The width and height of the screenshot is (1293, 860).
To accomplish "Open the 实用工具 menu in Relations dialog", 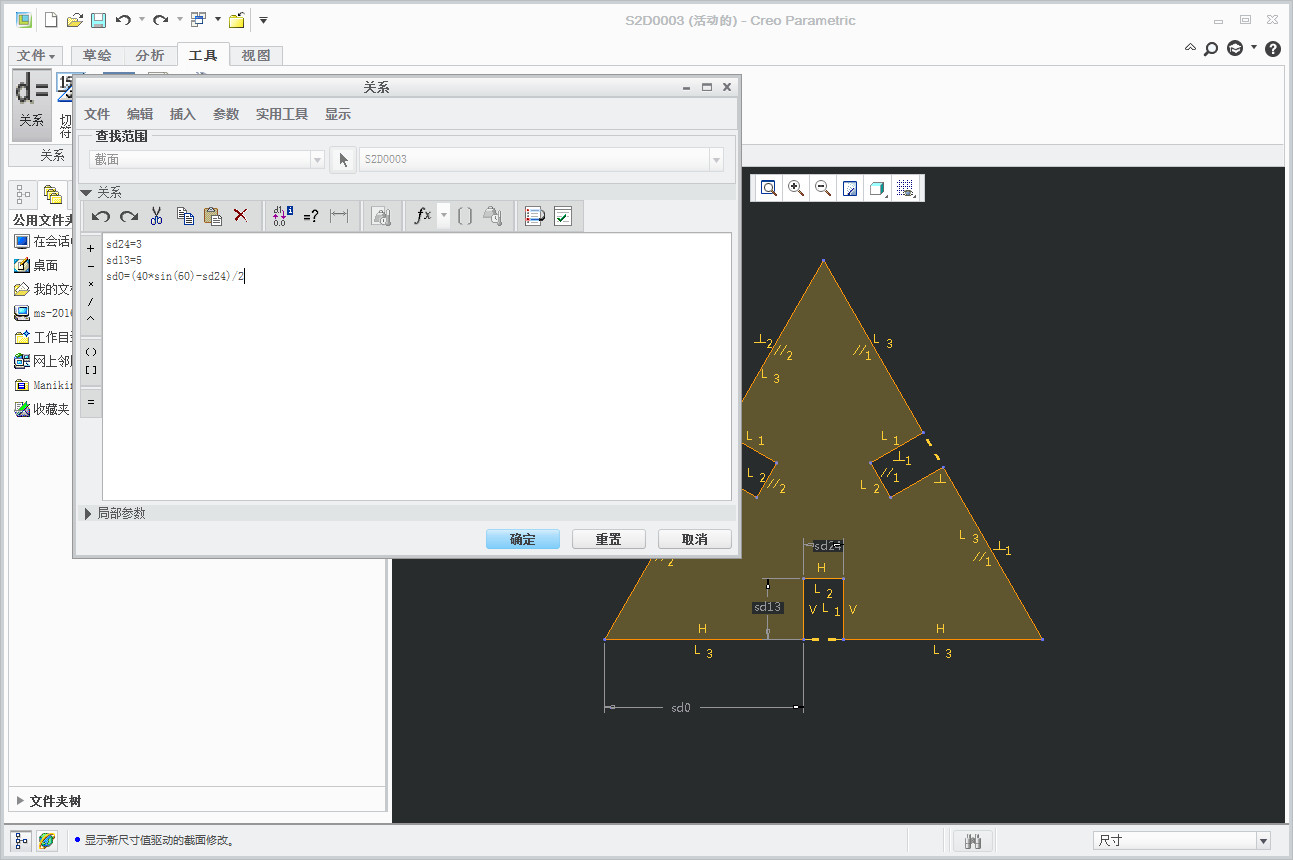I will coord(282,114).
